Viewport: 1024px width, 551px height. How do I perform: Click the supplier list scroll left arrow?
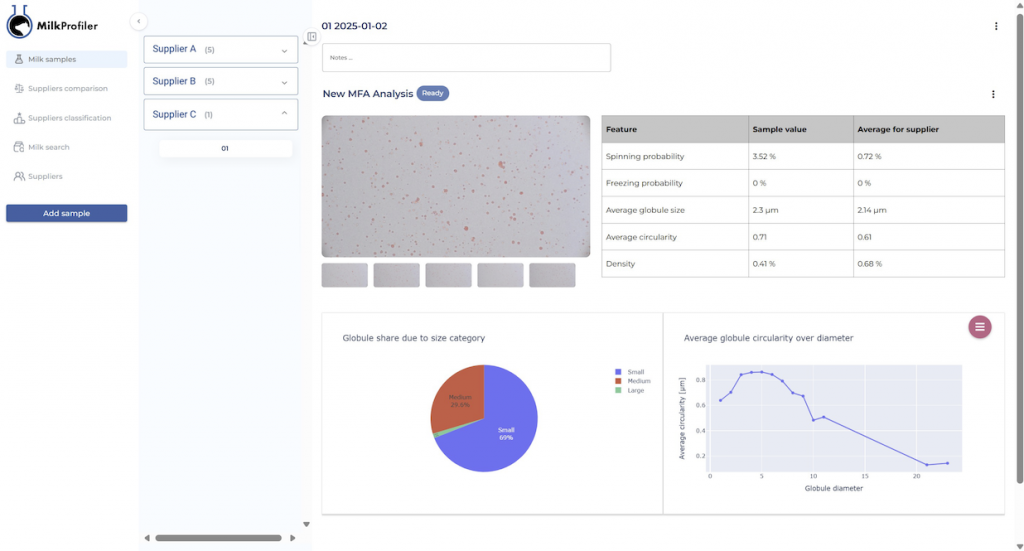click(x=147, y=538)
